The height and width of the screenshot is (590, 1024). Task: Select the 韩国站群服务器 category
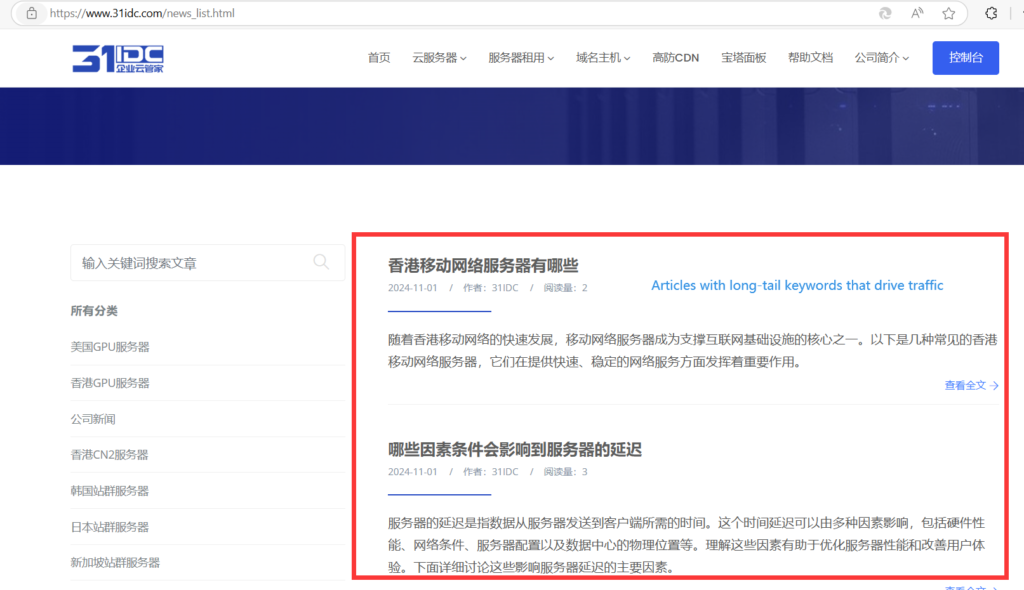[109, 491]
